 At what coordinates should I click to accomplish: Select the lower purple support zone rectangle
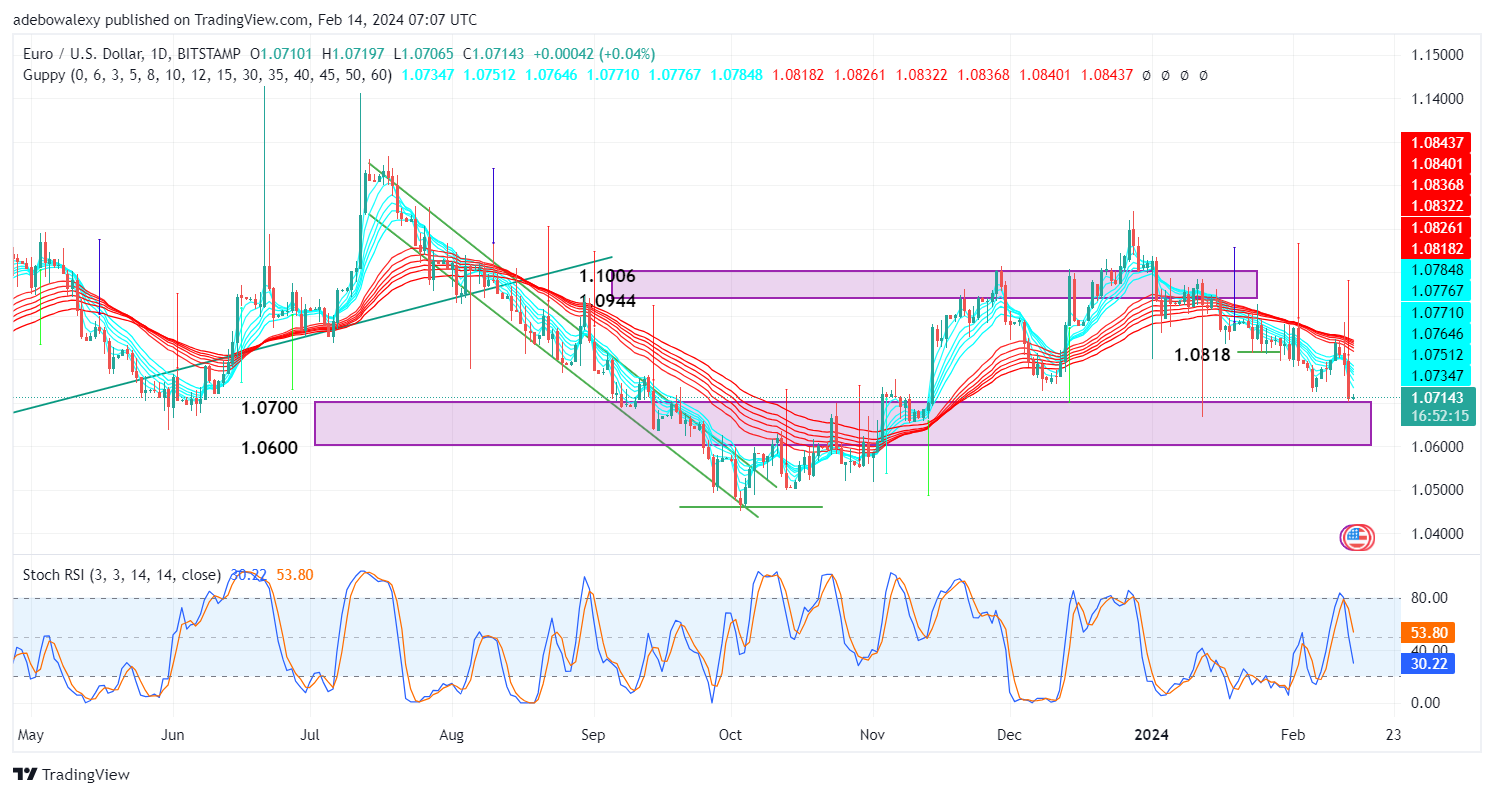coord(843,424)
